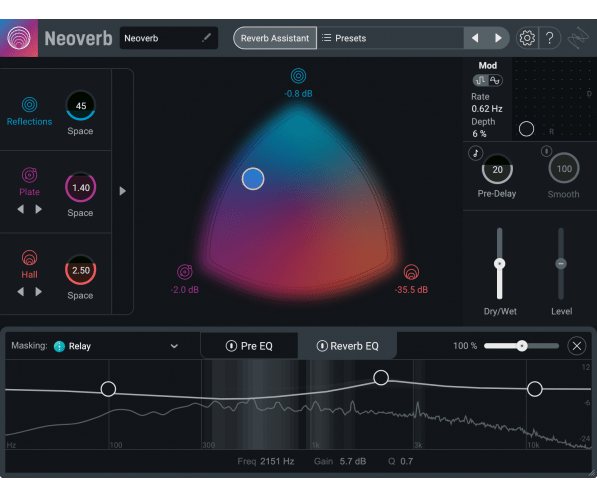
Task: Select previous Plate type
Action: (x=21, y=209)
